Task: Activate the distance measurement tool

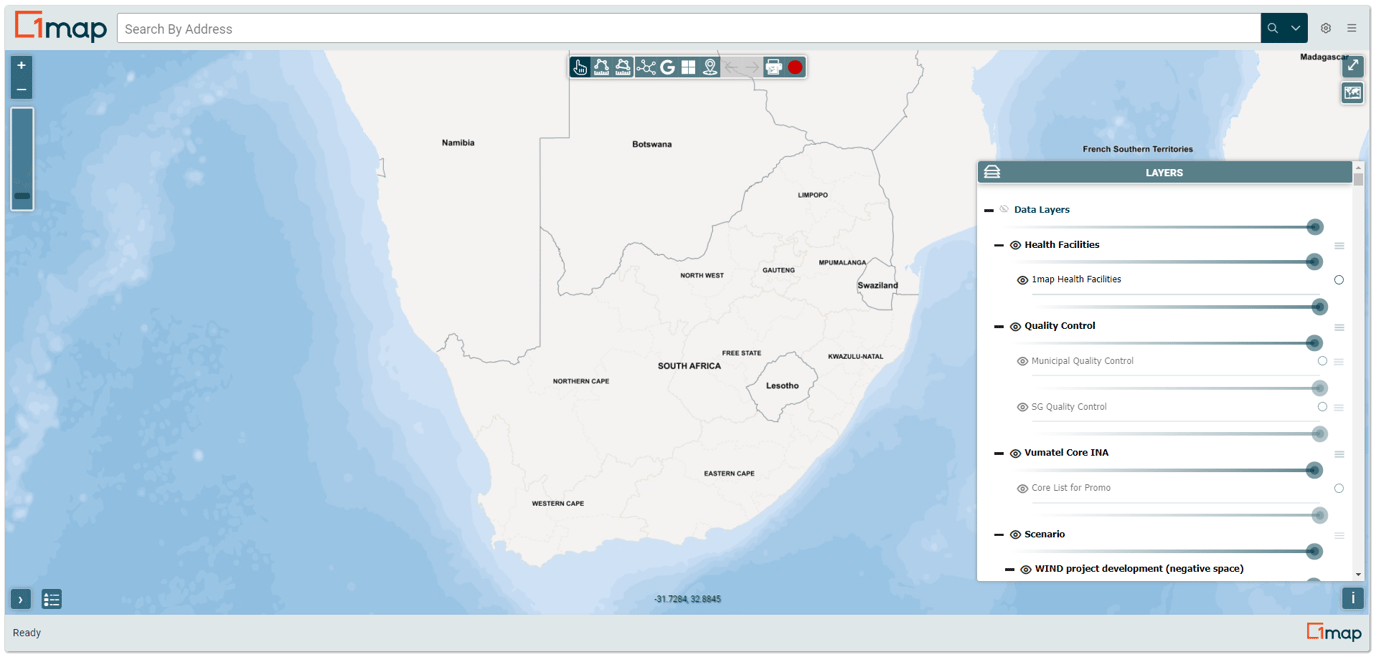Action: click(x=601, y=67)
